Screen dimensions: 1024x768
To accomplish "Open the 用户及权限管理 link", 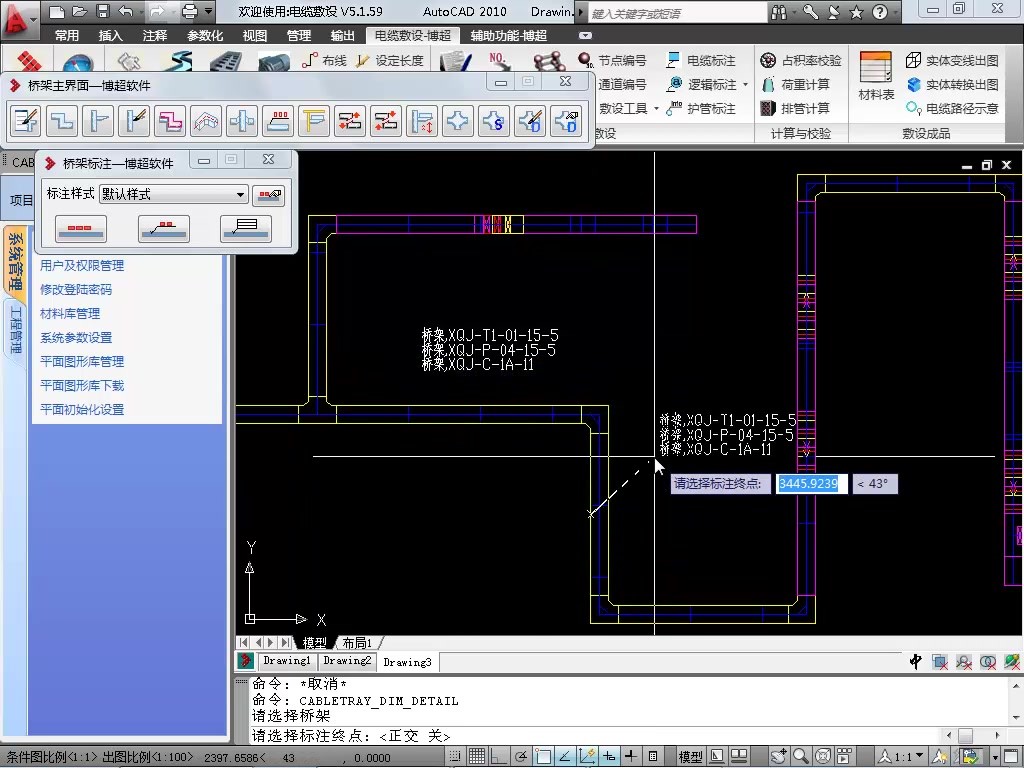I will [82, 266].
